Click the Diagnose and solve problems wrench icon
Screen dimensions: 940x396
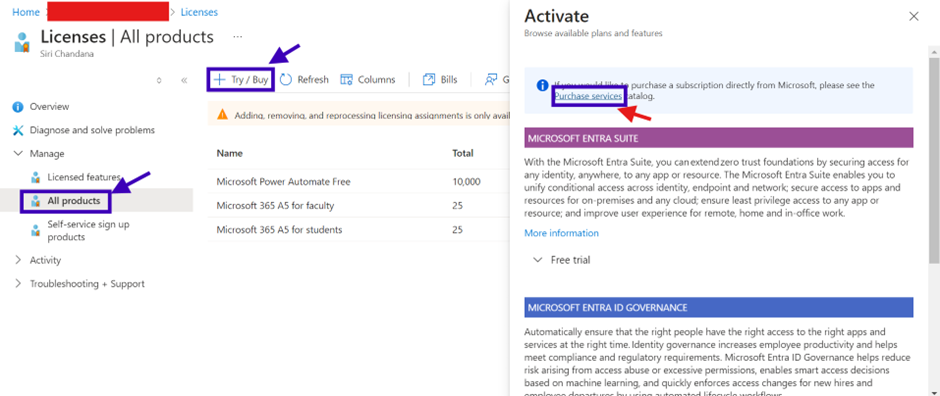tap(18, 130)
